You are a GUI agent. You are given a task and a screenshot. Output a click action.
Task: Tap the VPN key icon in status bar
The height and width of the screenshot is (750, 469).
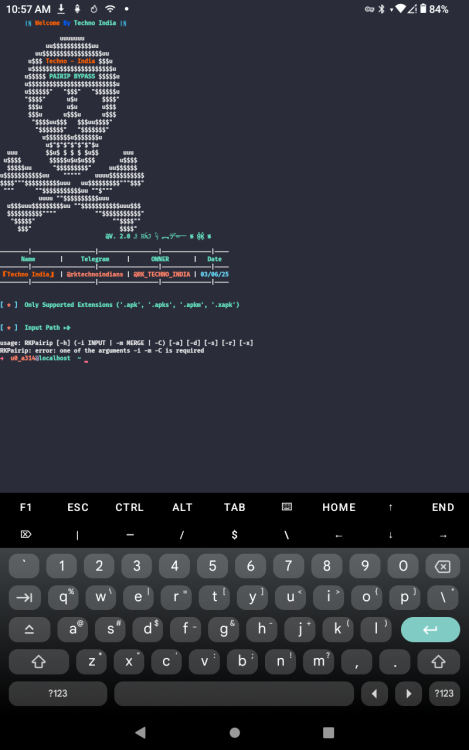369,9
